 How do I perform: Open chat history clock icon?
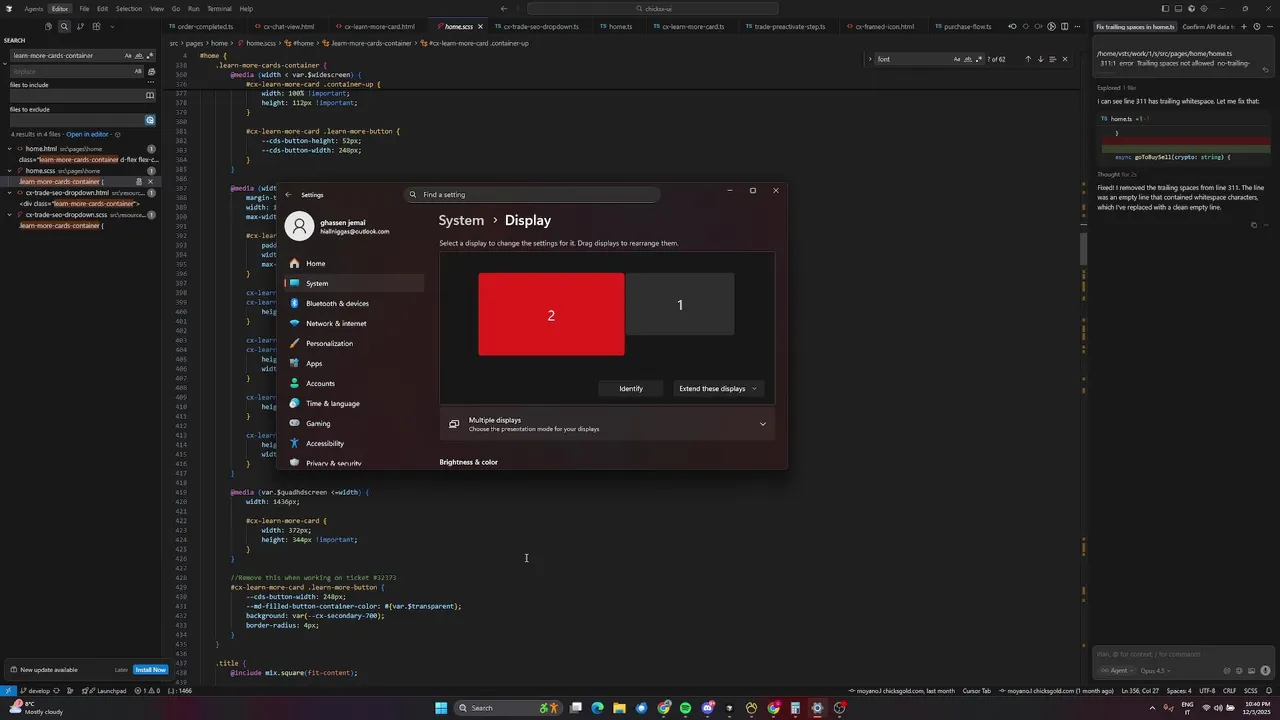(x=1255, y=27)
